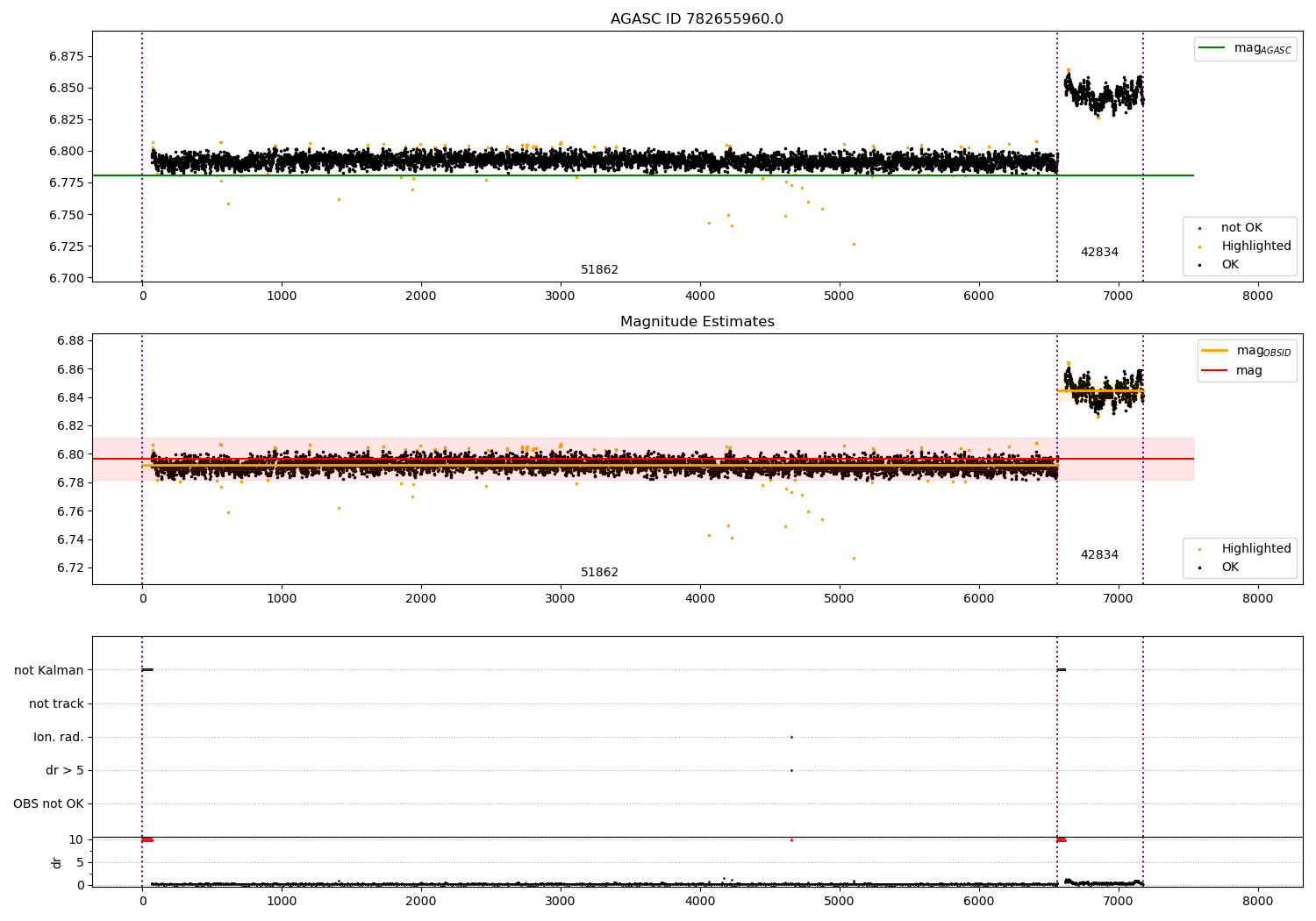Click the 6.775 y-axis tick label
The image size is (1316, 921).
click(x=67, y=183)
